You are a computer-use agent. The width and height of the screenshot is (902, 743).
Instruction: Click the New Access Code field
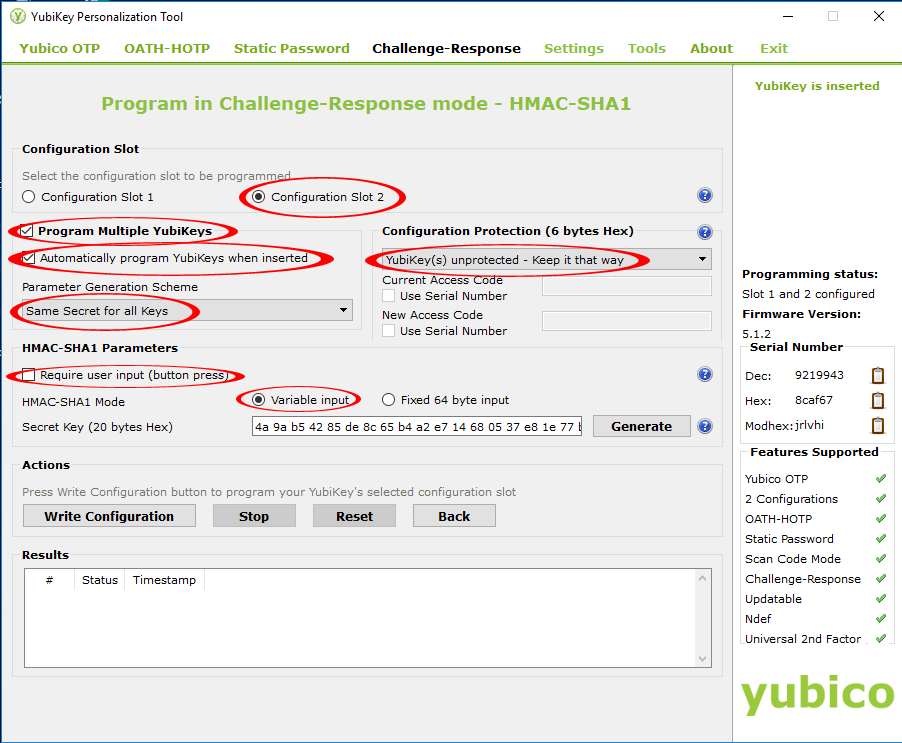(627, 321)
